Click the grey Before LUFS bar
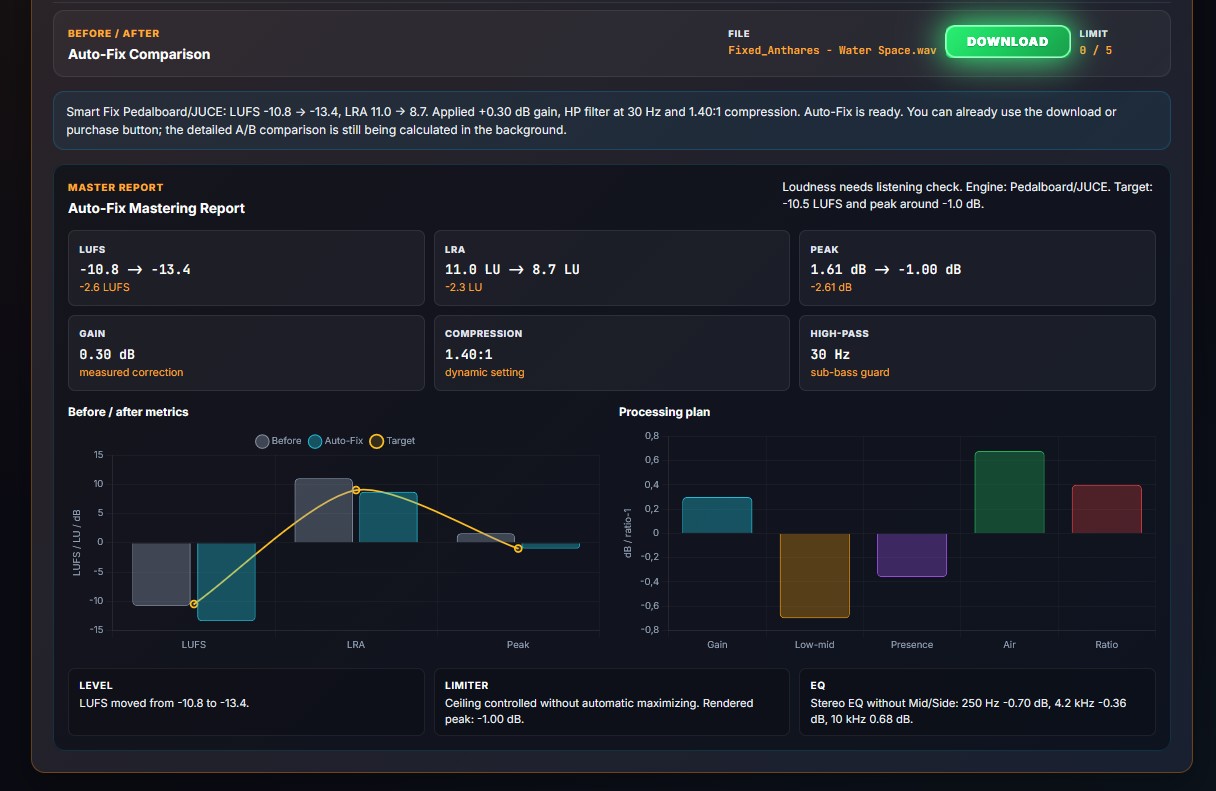Viewport: 1216px width, 791px height. [x=161, y=574]
